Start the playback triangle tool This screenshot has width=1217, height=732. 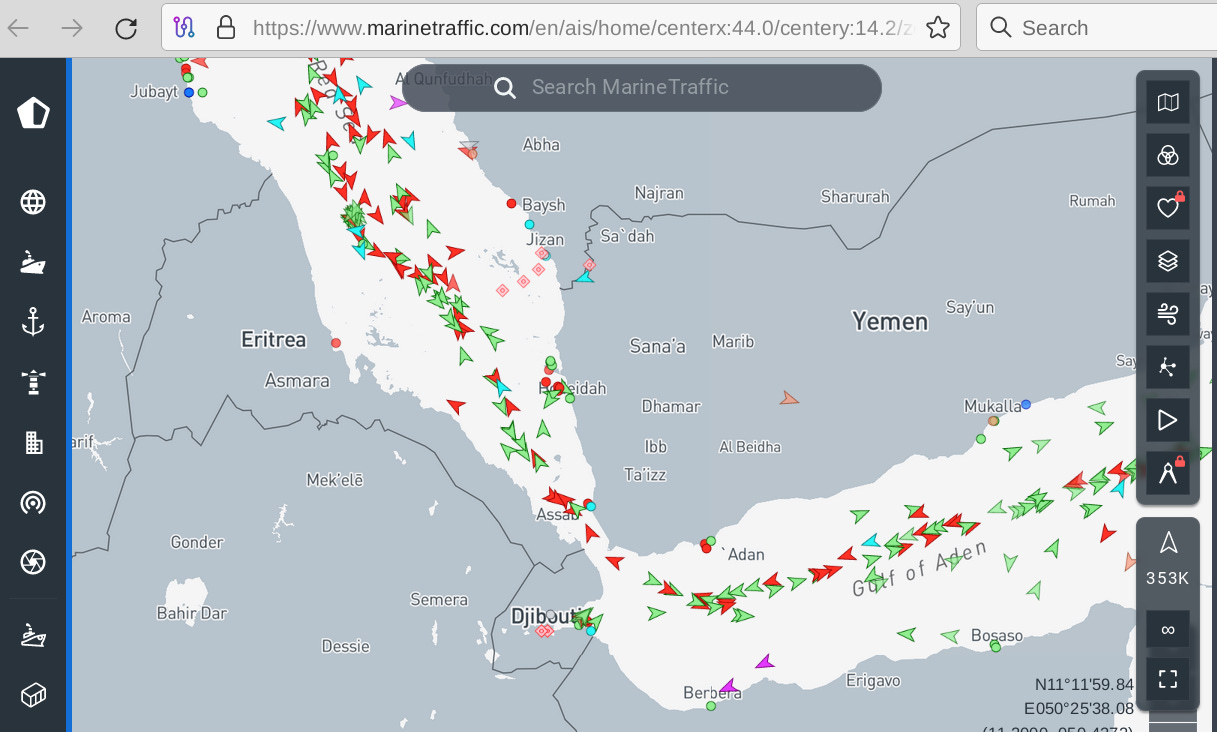pyautogui.click(x=1167, y=420)
